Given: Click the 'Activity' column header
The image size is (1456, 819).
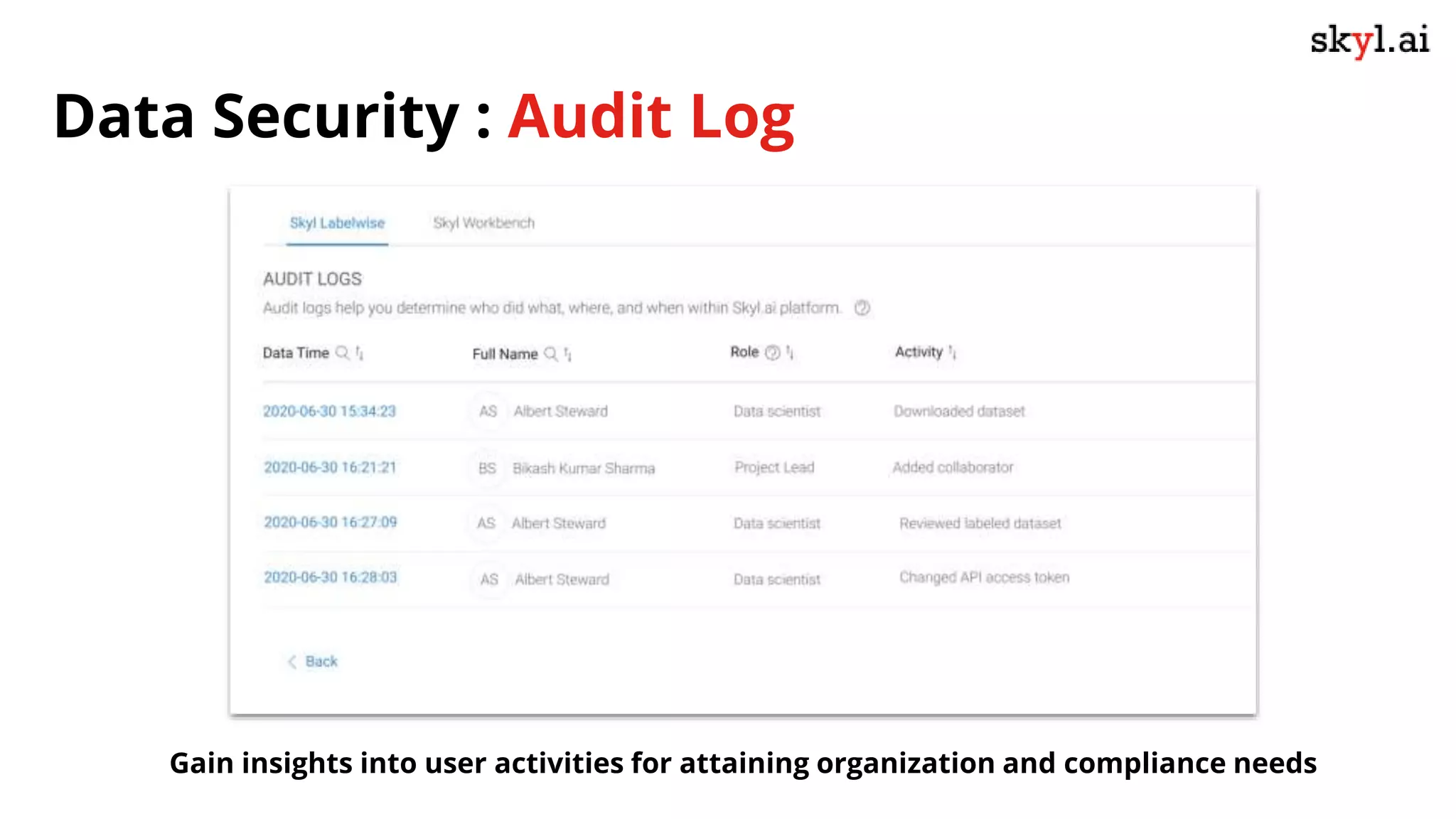Looking at the screenshot, I should point(919,352).
